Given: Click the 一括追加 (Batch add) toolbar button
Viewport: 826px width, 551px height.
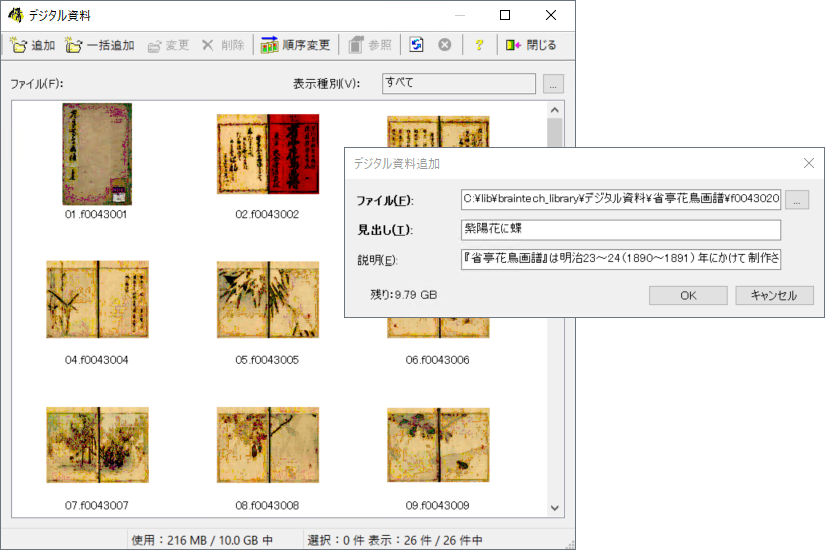Looking at the screenshot, I should tap(100, 45).
